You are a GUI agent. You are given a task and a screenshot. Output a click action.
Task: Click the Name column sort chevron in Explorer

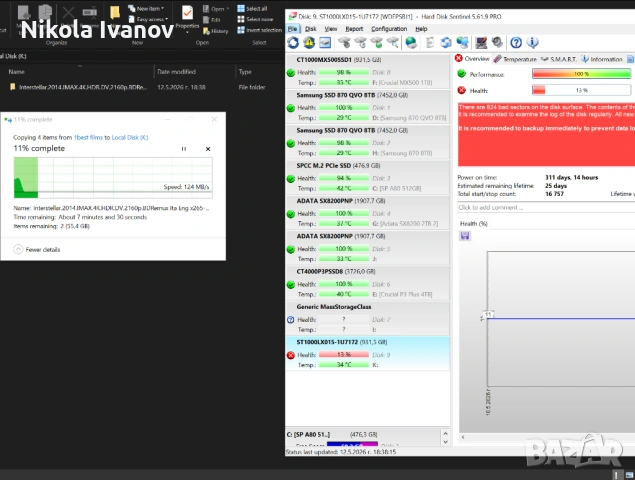coord(80,66)
